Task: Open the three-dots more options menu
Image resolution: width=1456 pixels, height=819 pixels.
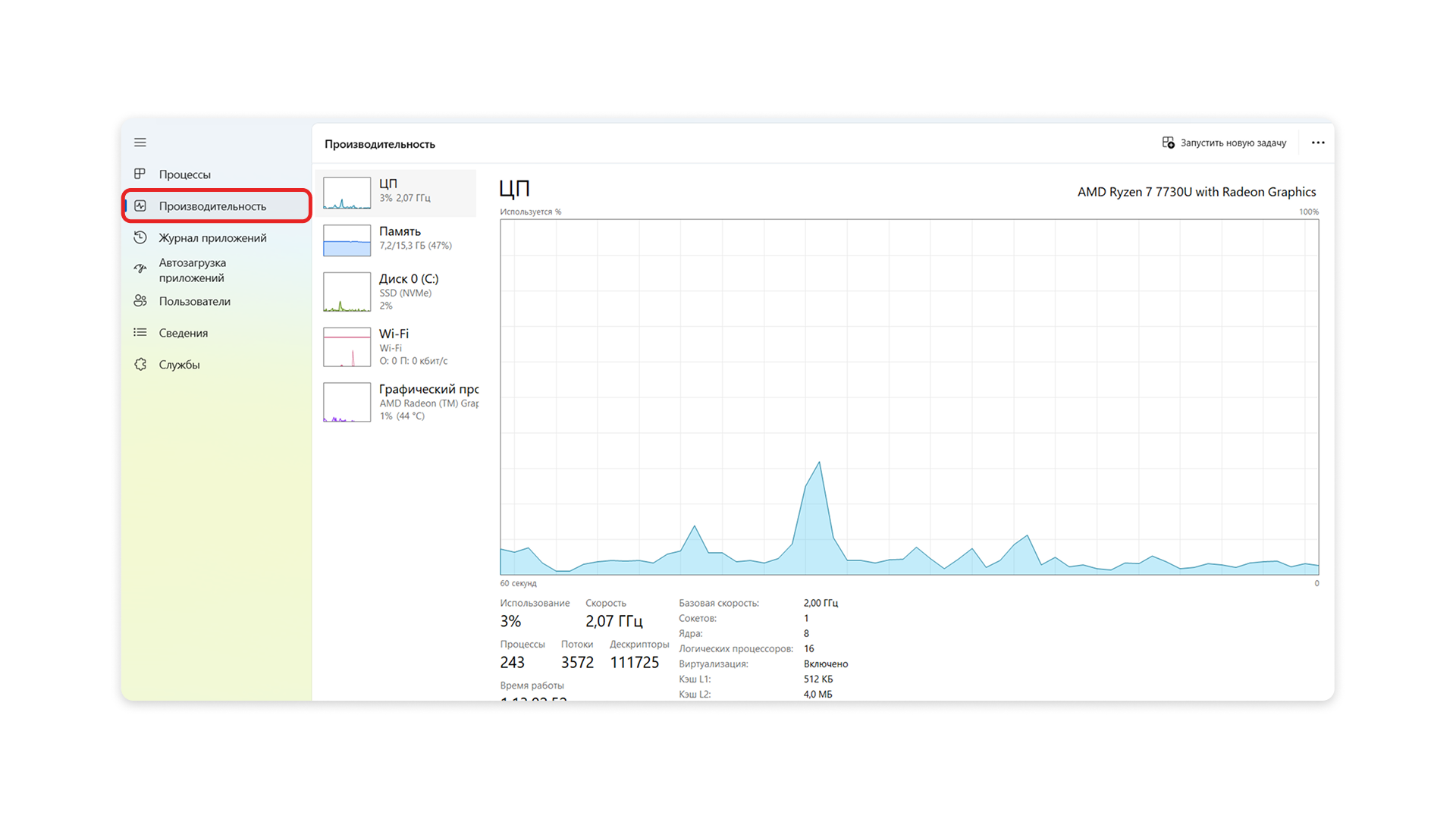Action: pos(1318,143)
